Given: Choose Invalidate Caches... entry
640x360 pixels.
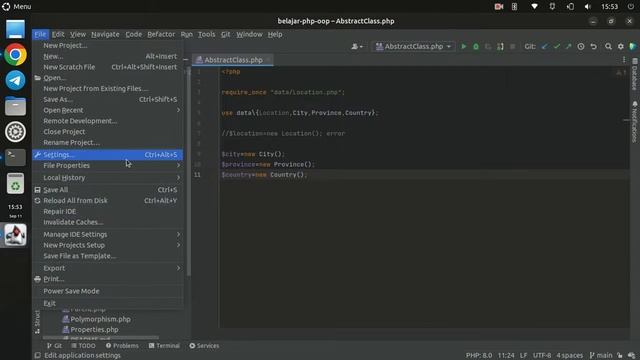Looking at the screenshot, I should pos(108,222).
